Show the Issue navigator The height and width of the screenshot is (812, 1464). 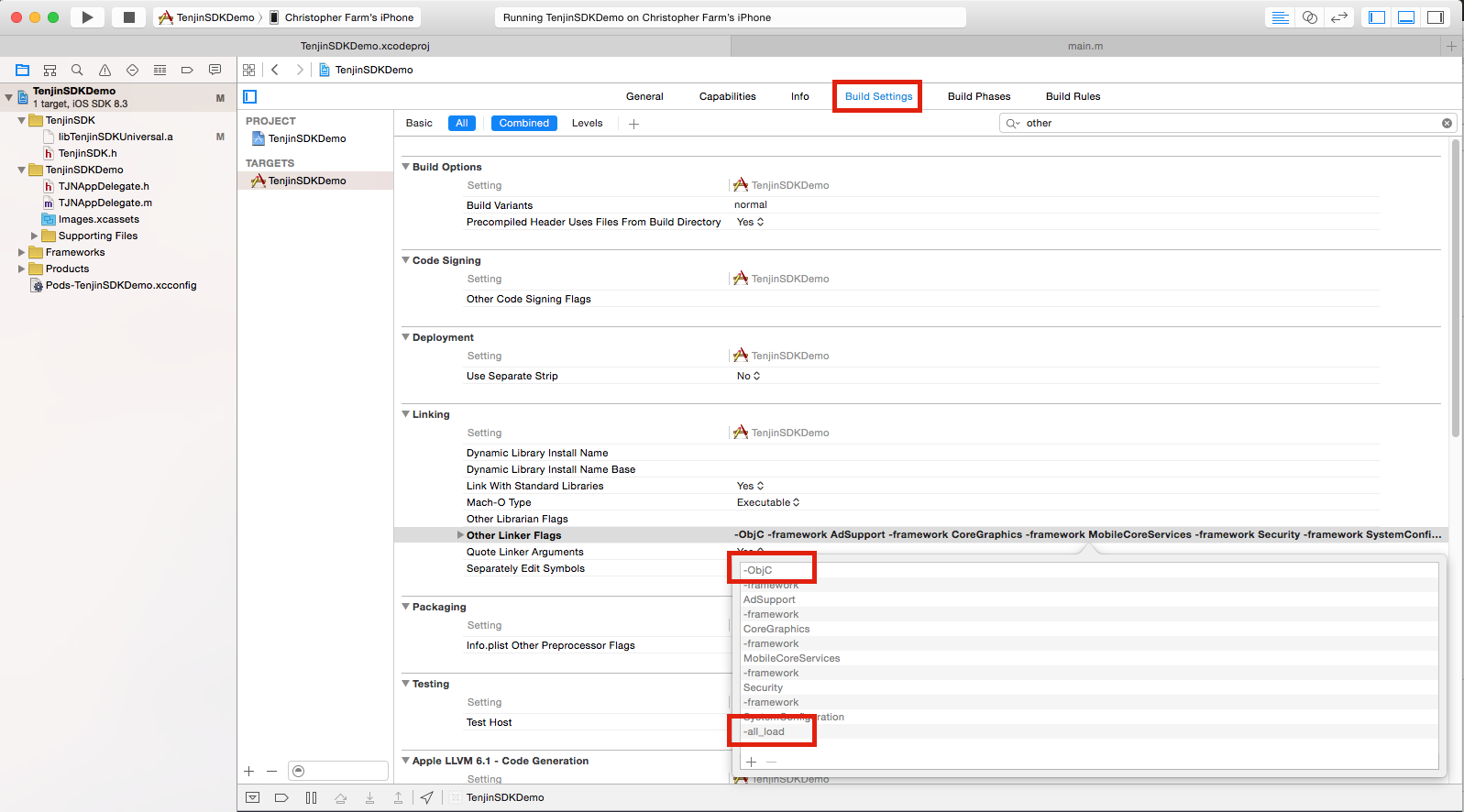[x=105, y=70]
